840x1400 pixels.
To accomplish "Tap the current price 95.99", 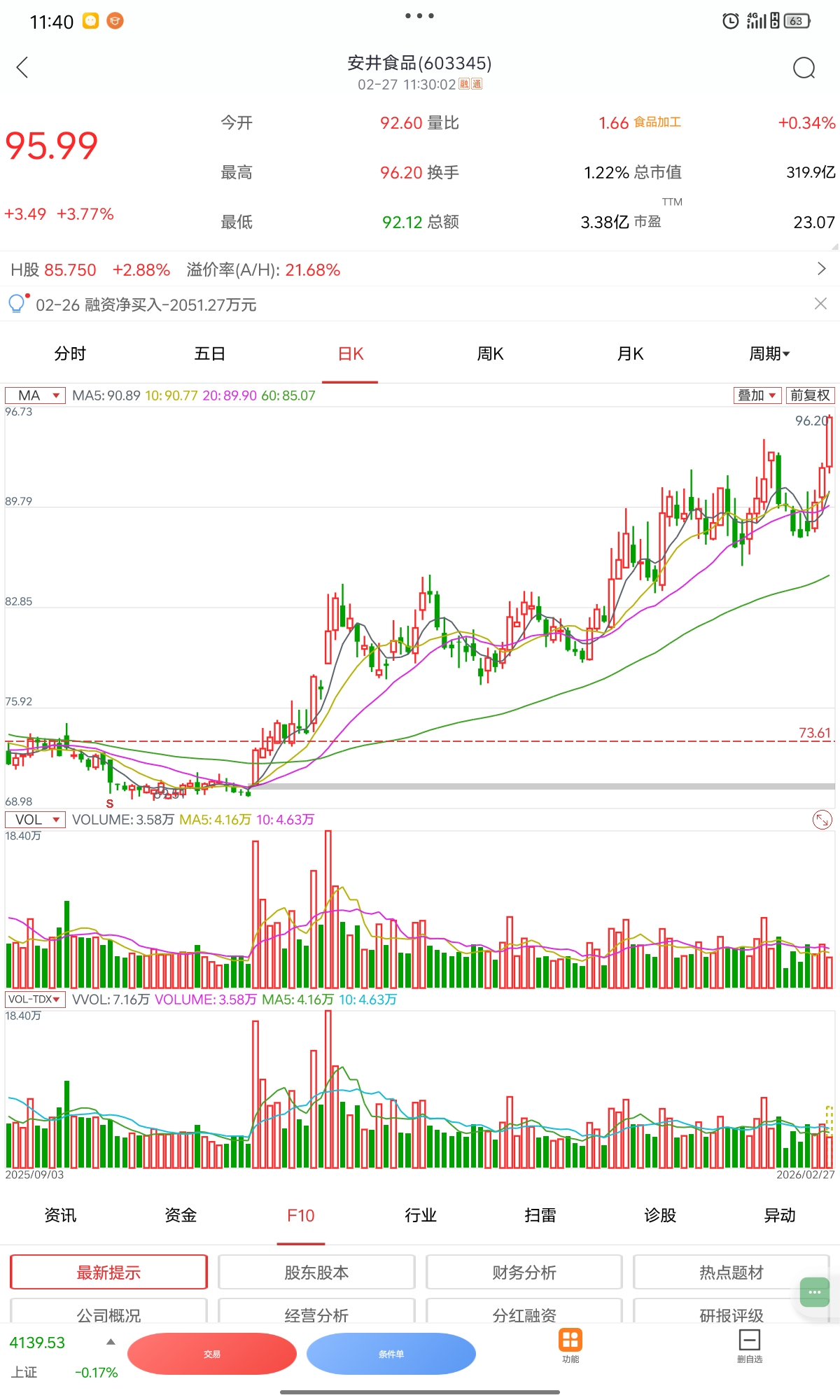I will (52, 146).
